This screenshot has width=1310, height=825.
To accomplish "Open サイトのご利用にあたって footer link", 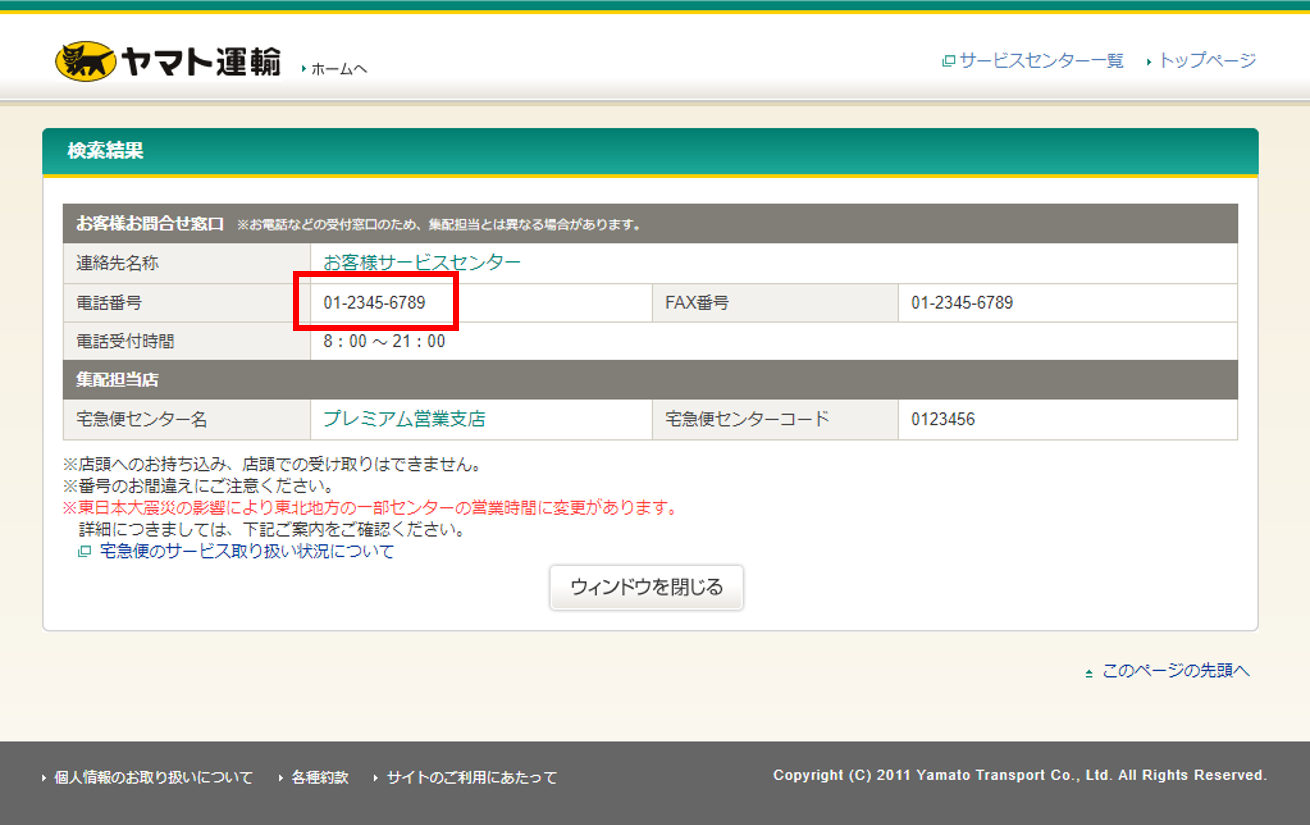I will click(471, 777).
